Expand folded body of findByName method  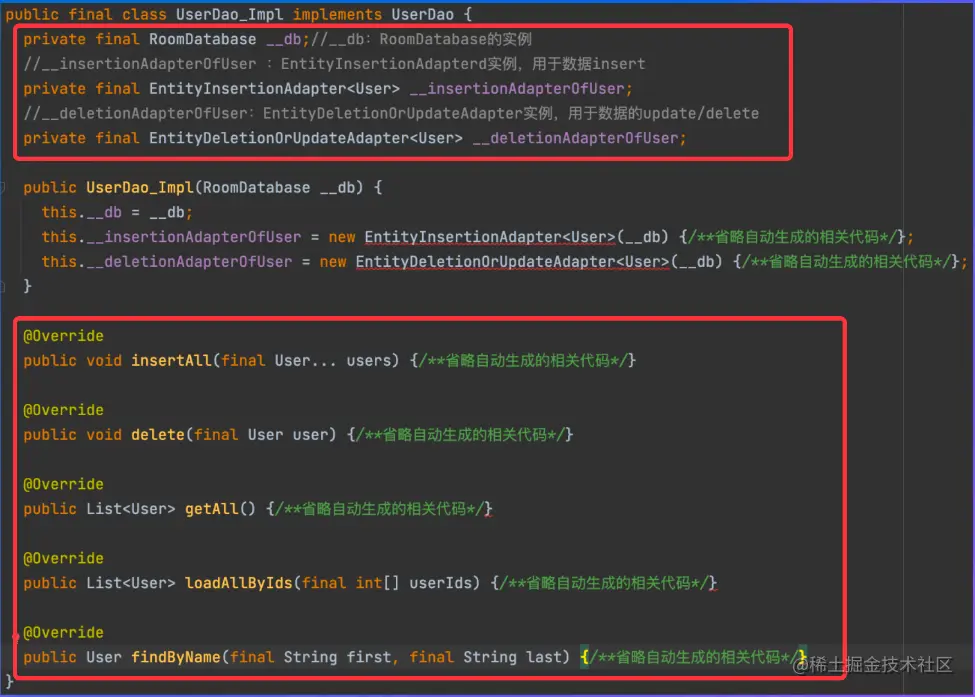tap(693, 657)
